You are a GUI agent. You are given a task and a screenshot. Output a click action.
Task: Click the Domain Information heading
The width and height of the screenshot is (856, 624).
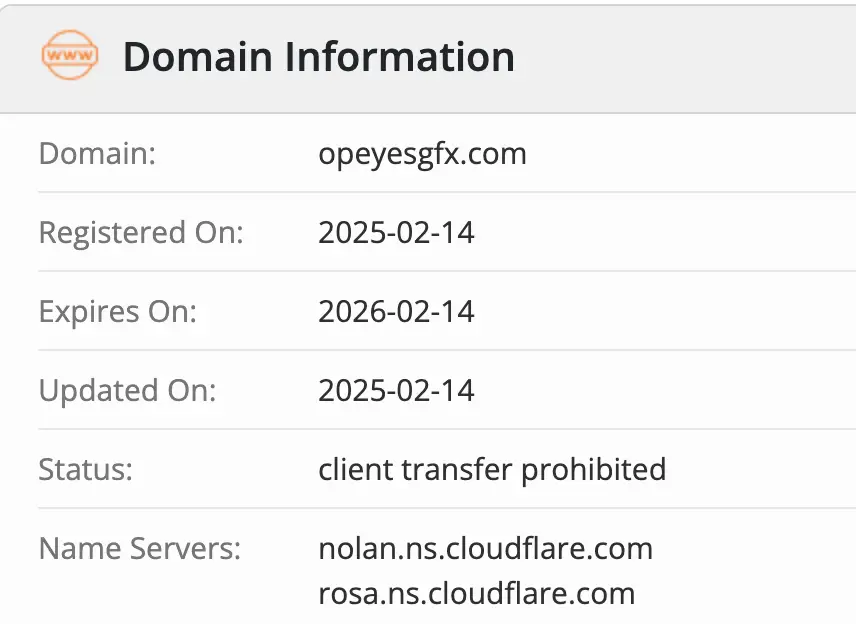(318, 57)
